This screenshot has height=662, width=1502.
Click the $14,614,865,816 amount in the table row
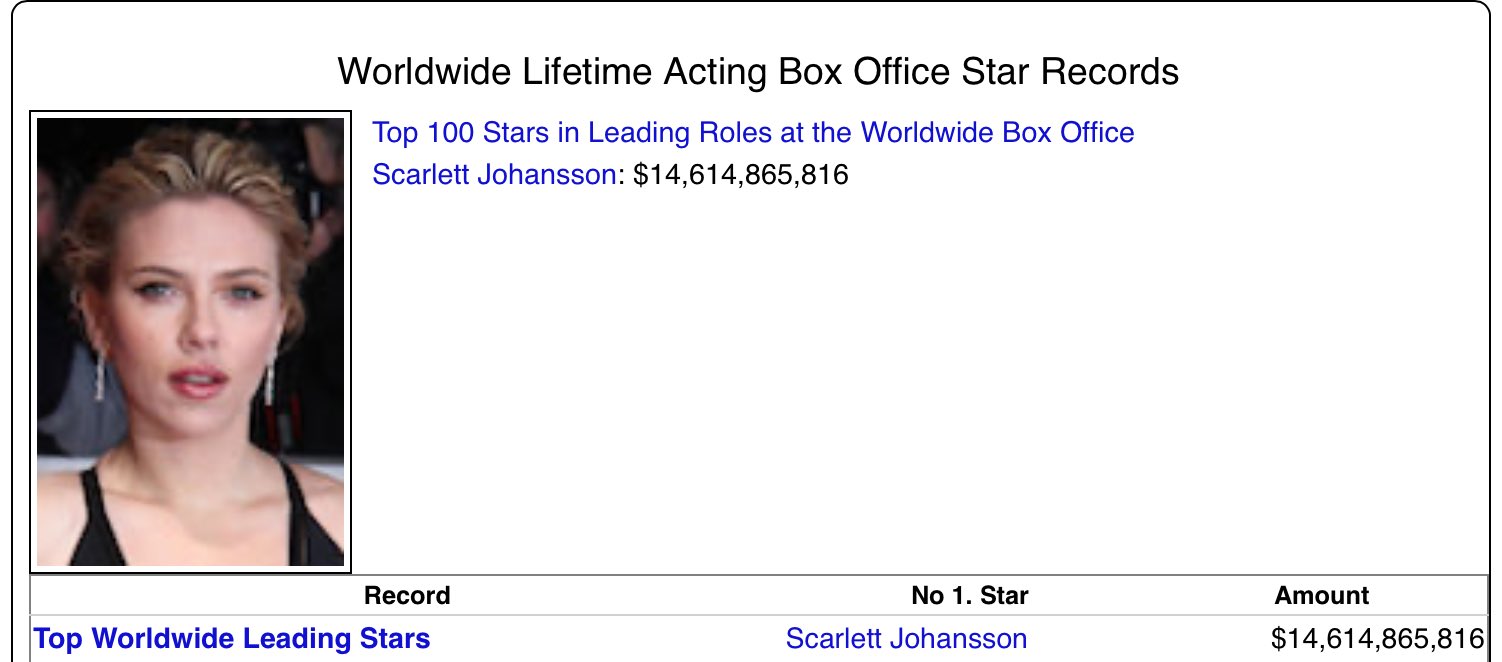pos(1377,639)
